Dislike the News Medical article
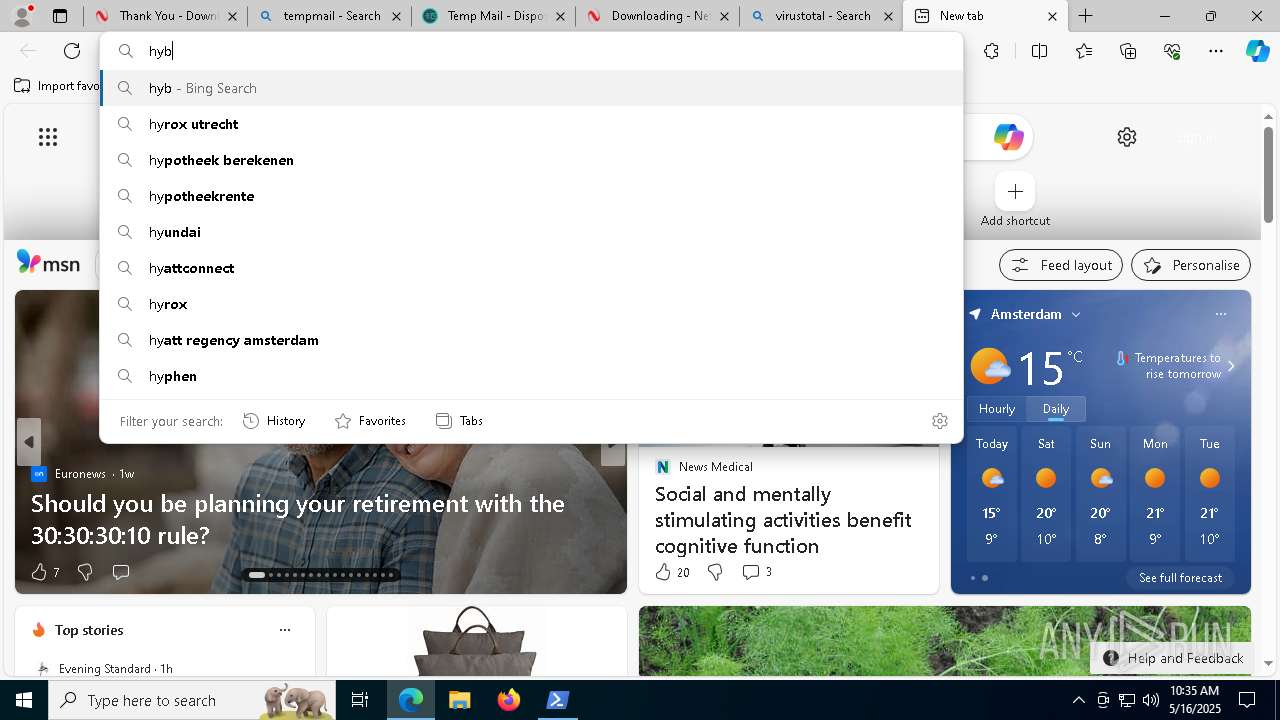 pos(715,572)
